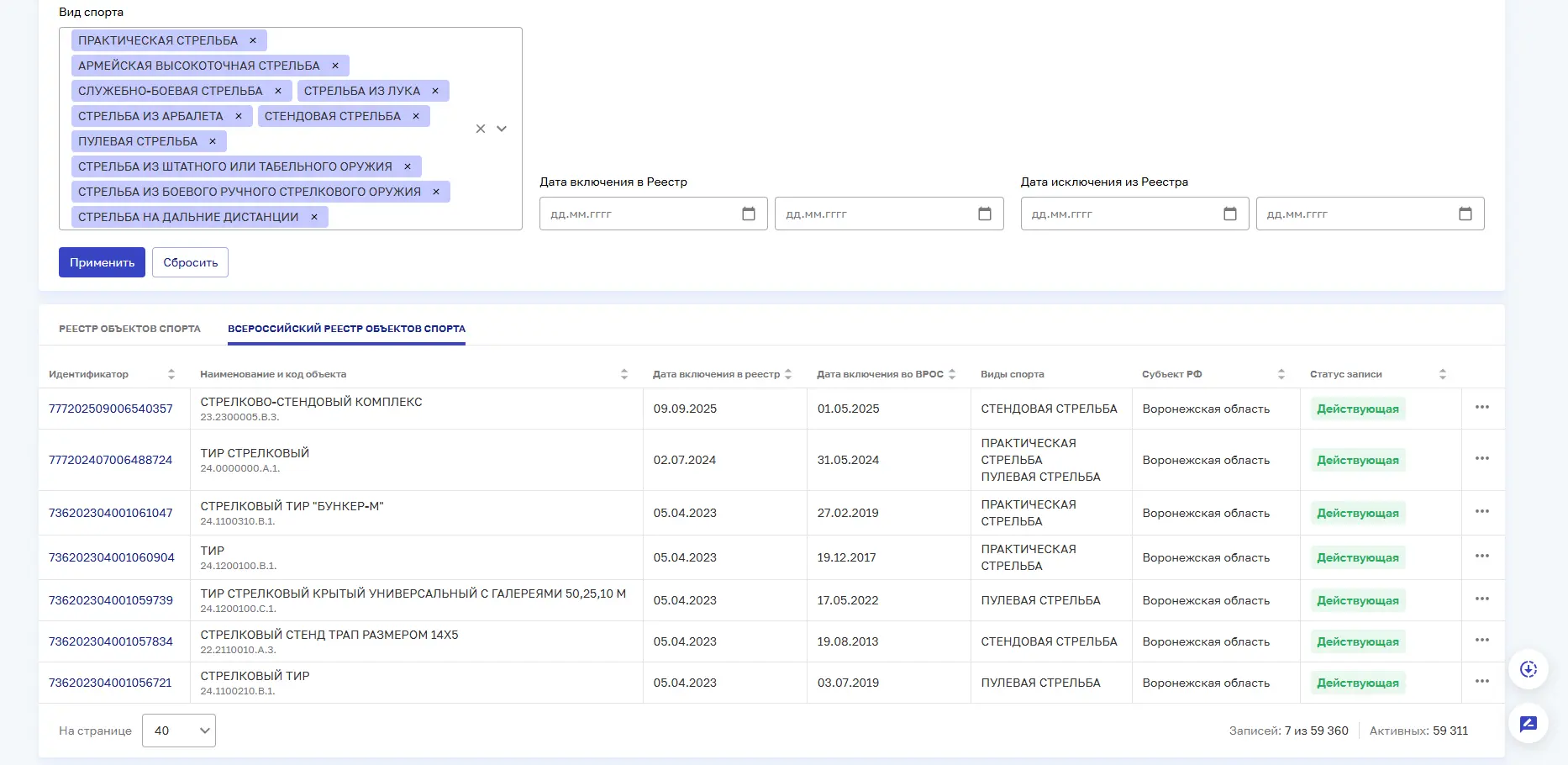Remove the СТРЕЛЬБА ИЗ АРБАЛЕТА tag
The image size is (1568, 765).
[x=239, y=116]
